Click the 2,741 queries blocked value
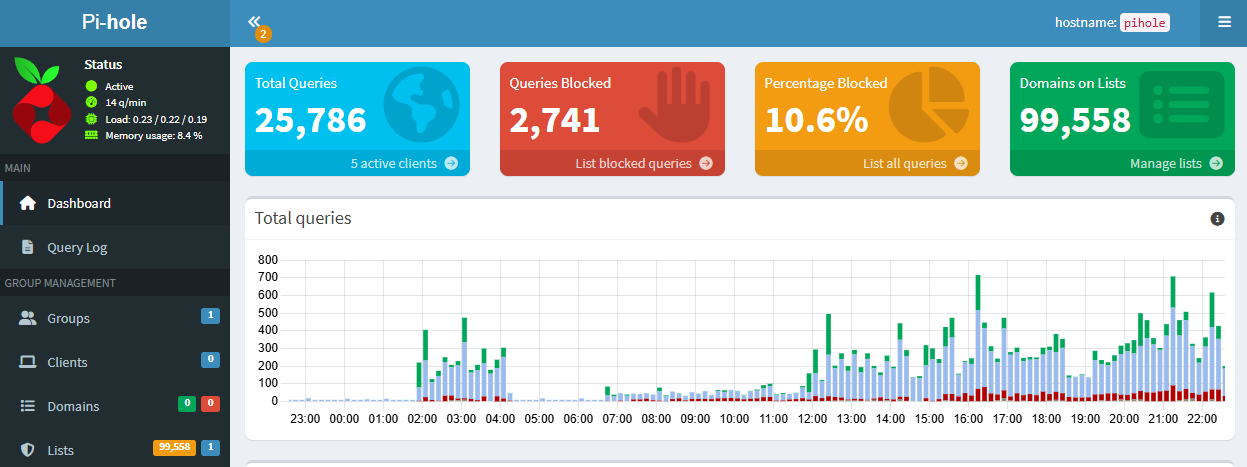Screen dimensions: 1247x467 [554, 119]
